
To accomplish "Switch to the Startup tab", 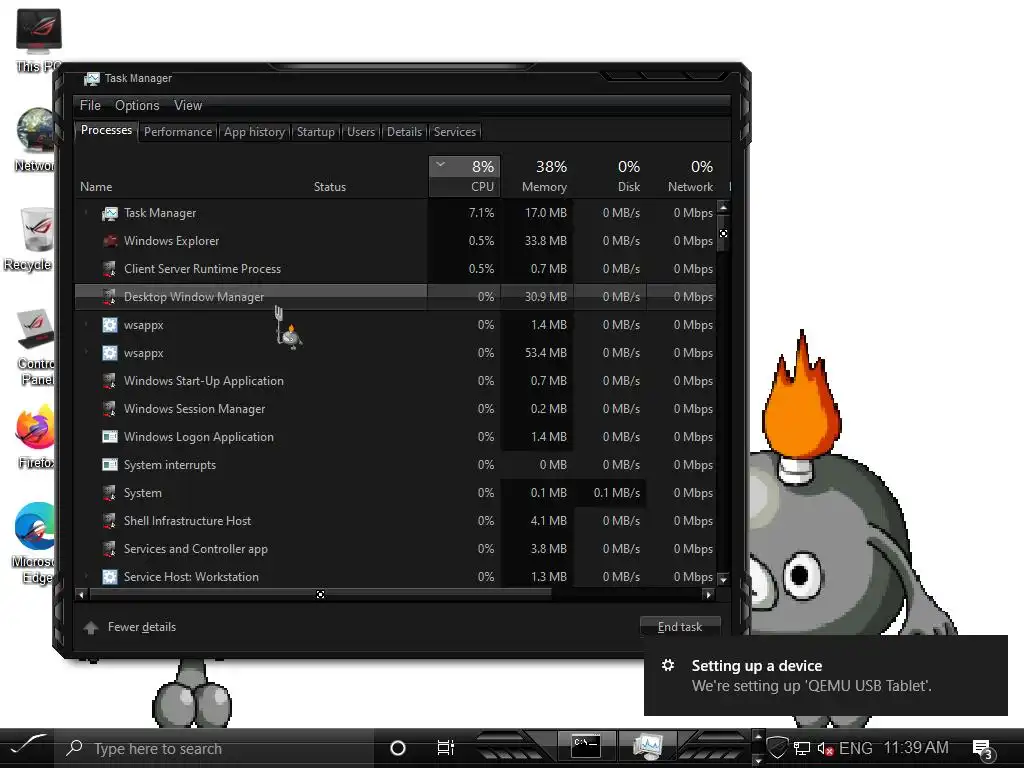I will pos(315,132).
